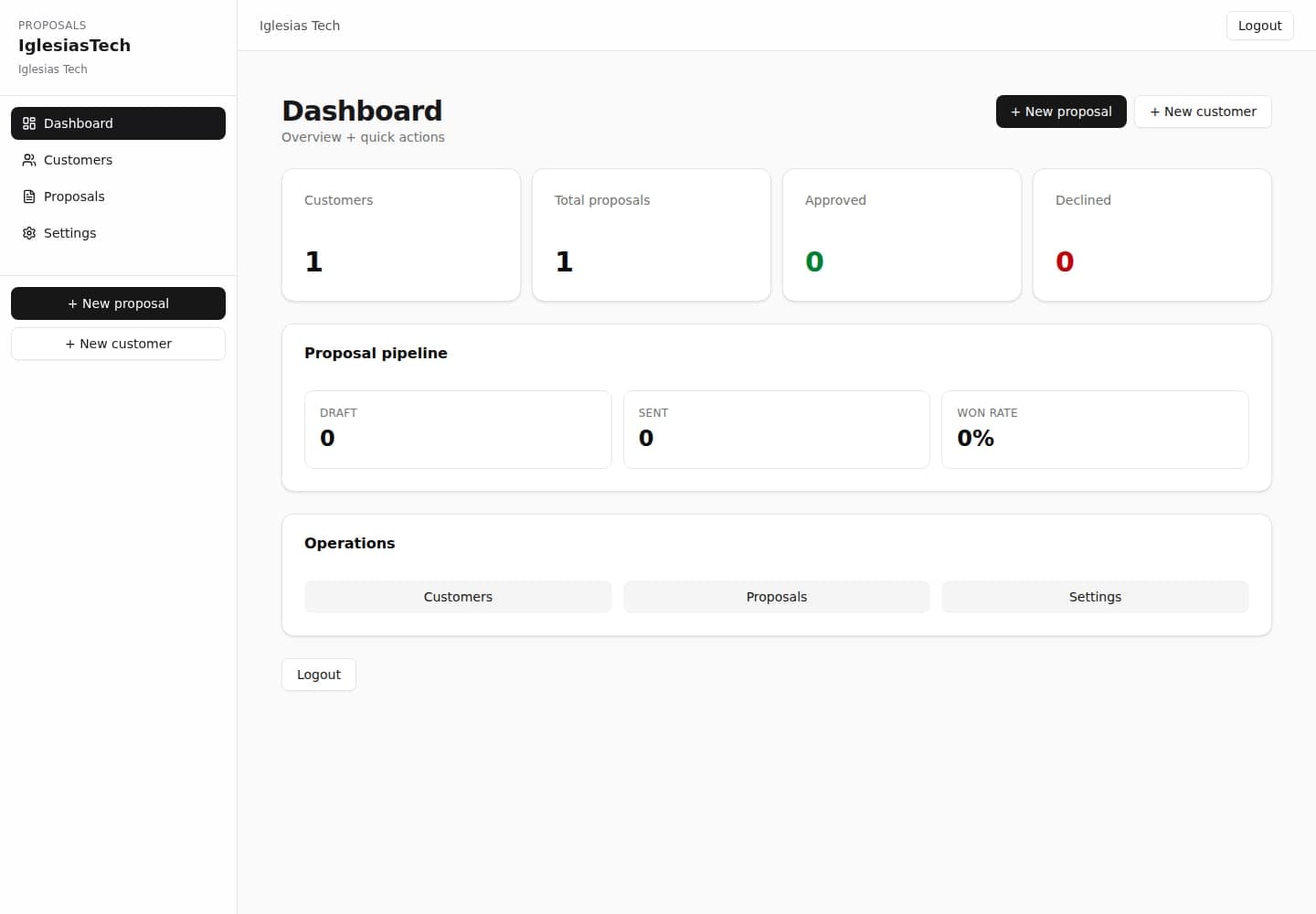This screenshot has height=914, width=1316.
Task: Go to Customers in the sidebar
Action: tap(118, 160)
